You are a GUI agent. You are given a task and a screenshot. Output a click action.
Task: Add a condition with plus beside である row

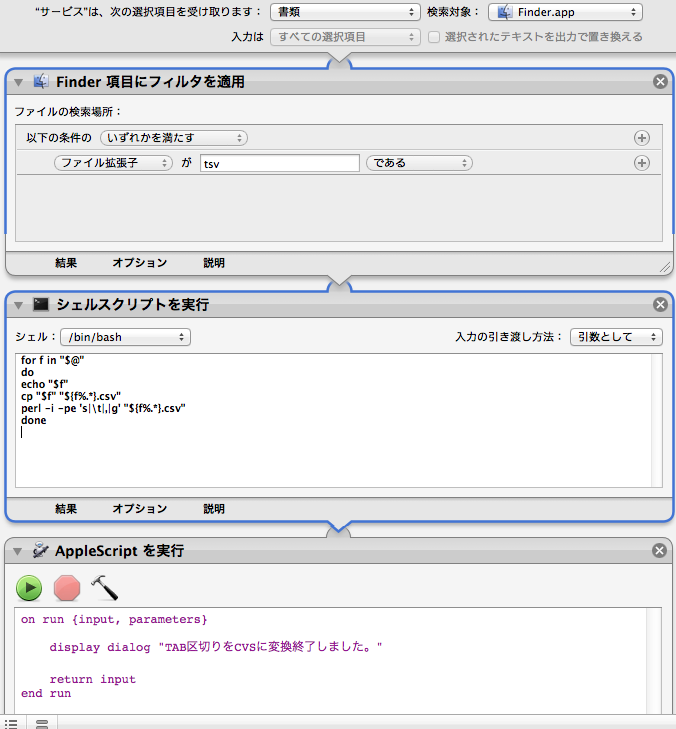click(x=642, y=163)
